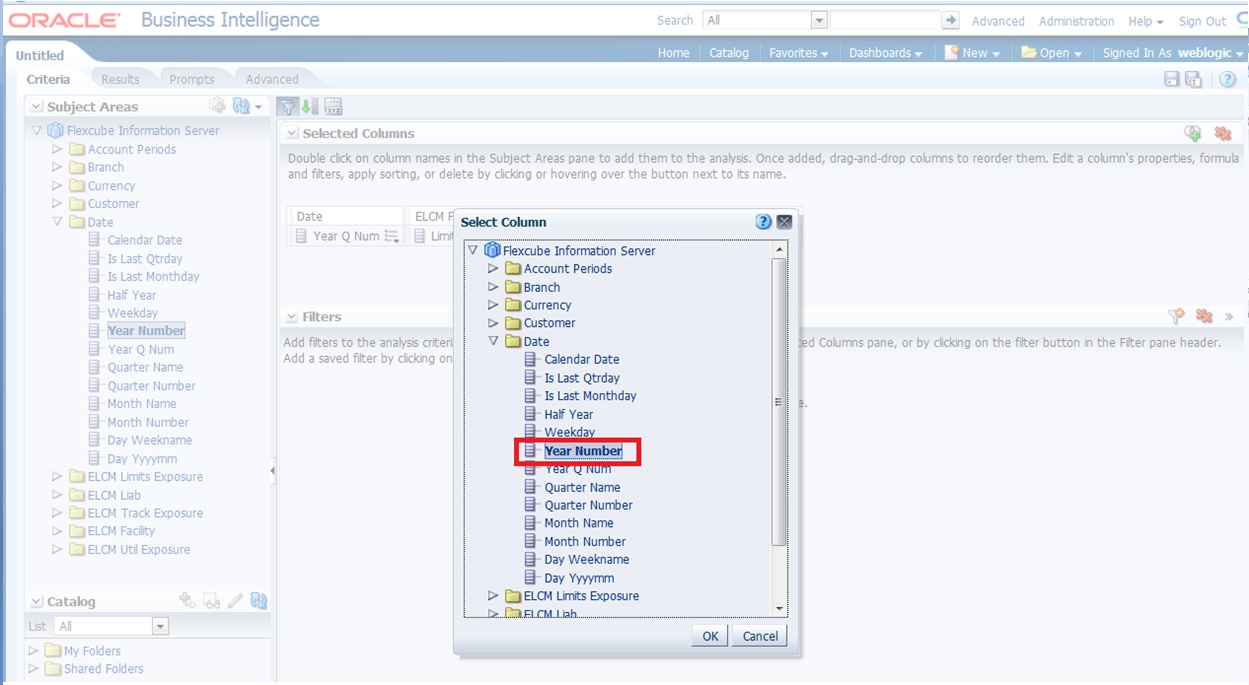Screen dimensions: 1249x685
Task: Expand Account Periods folder in the dialog
Action: (x=493, y=268)
